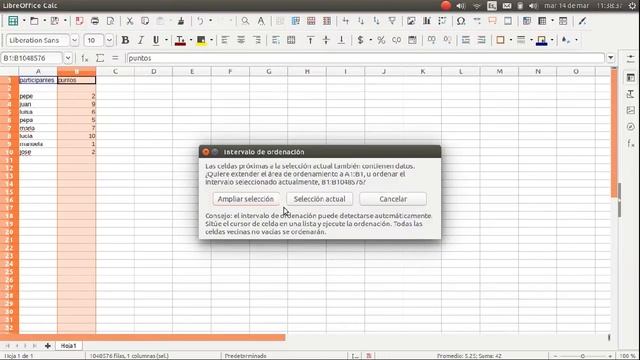The image size is (640, 360).
Task: Toggle the AutoFilter funnel
Action: coord(392,21)
